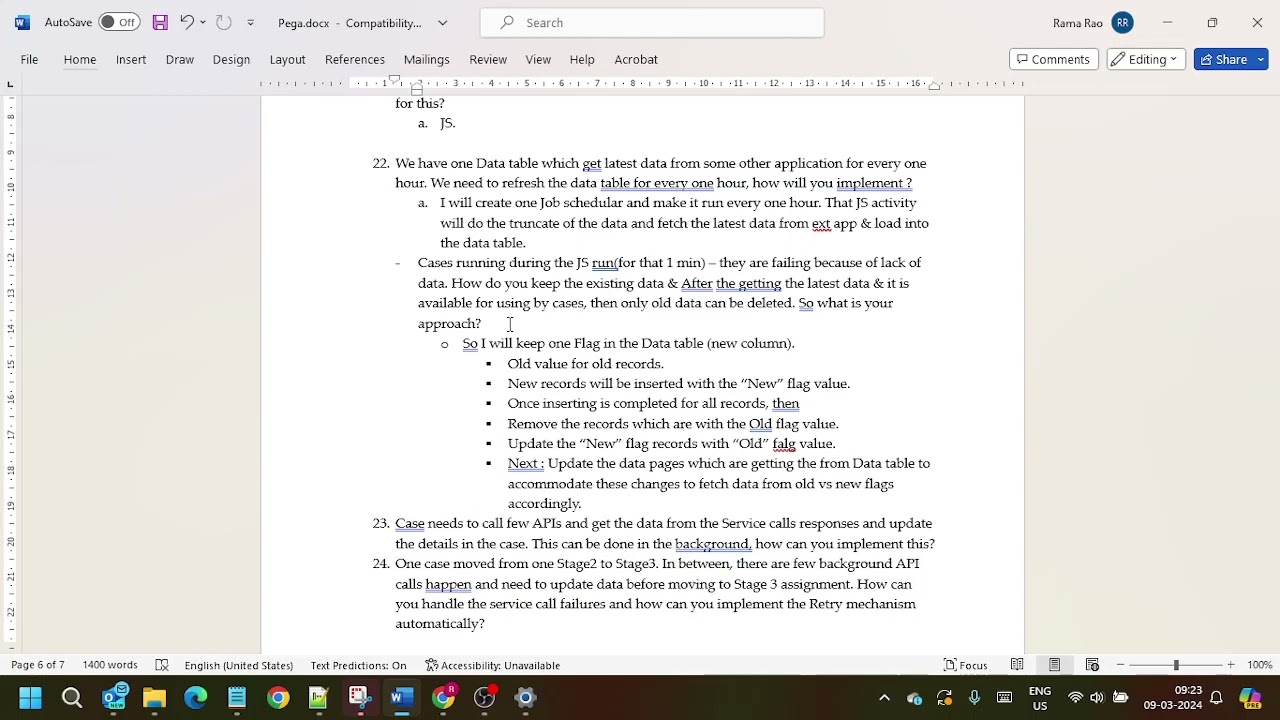Expand the Undo history dropdown arrow

[x=203, y=22]
